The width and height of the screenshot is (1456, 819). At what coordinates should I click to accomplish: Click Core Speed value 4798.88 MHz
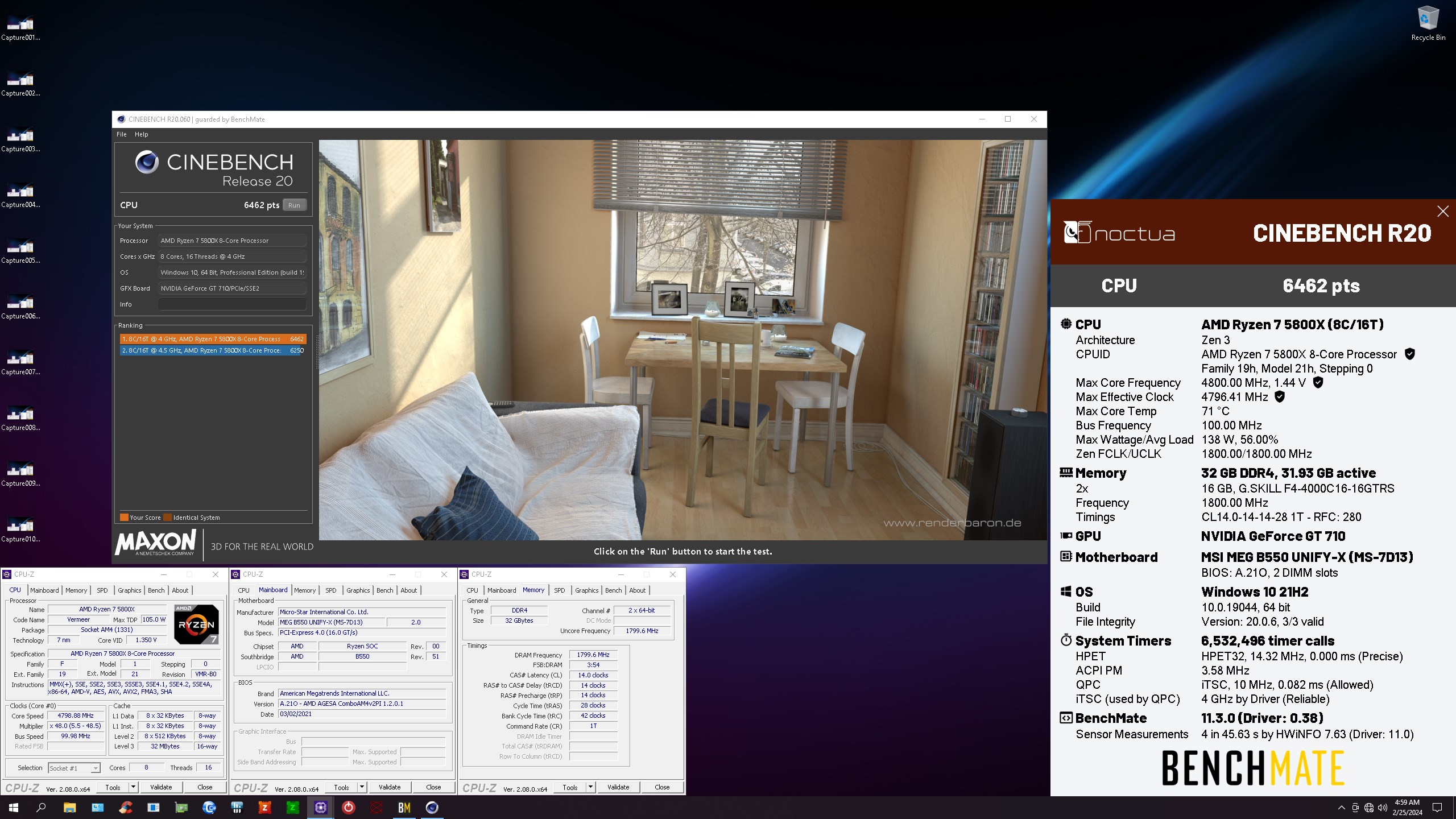coord(76,715)
